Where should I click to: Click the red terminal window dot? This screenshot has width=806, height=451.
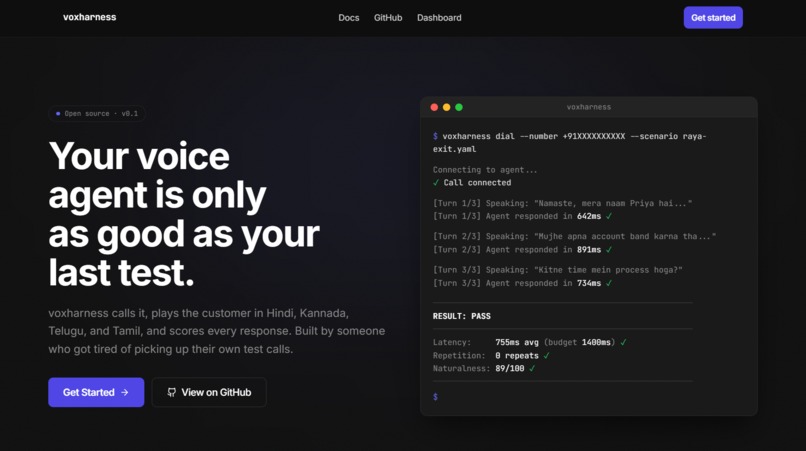[x=434, y=107]
